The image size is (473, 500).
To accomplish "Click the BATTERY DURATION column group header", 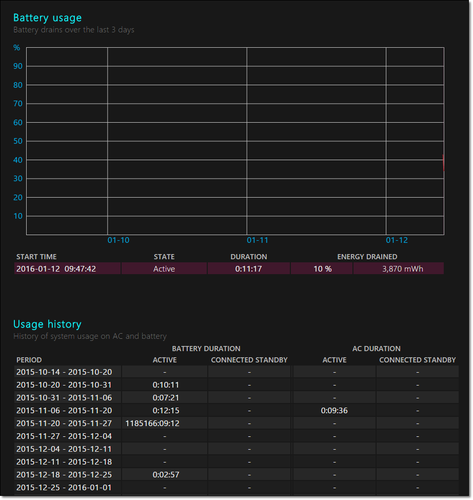I will tap(206, 349).
